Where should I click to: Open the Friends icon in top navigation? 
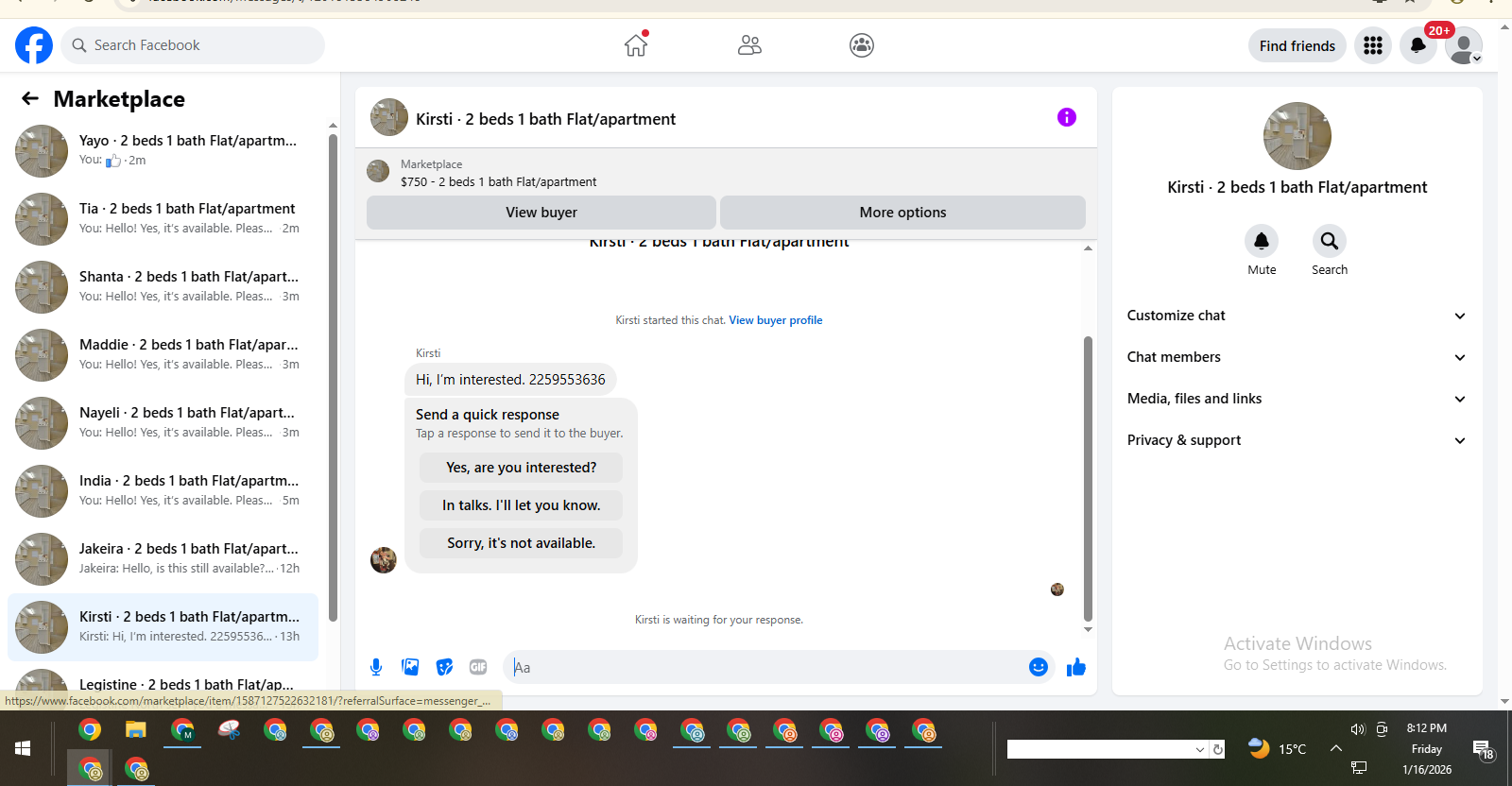pyautogui.click(x=749, y=44)
